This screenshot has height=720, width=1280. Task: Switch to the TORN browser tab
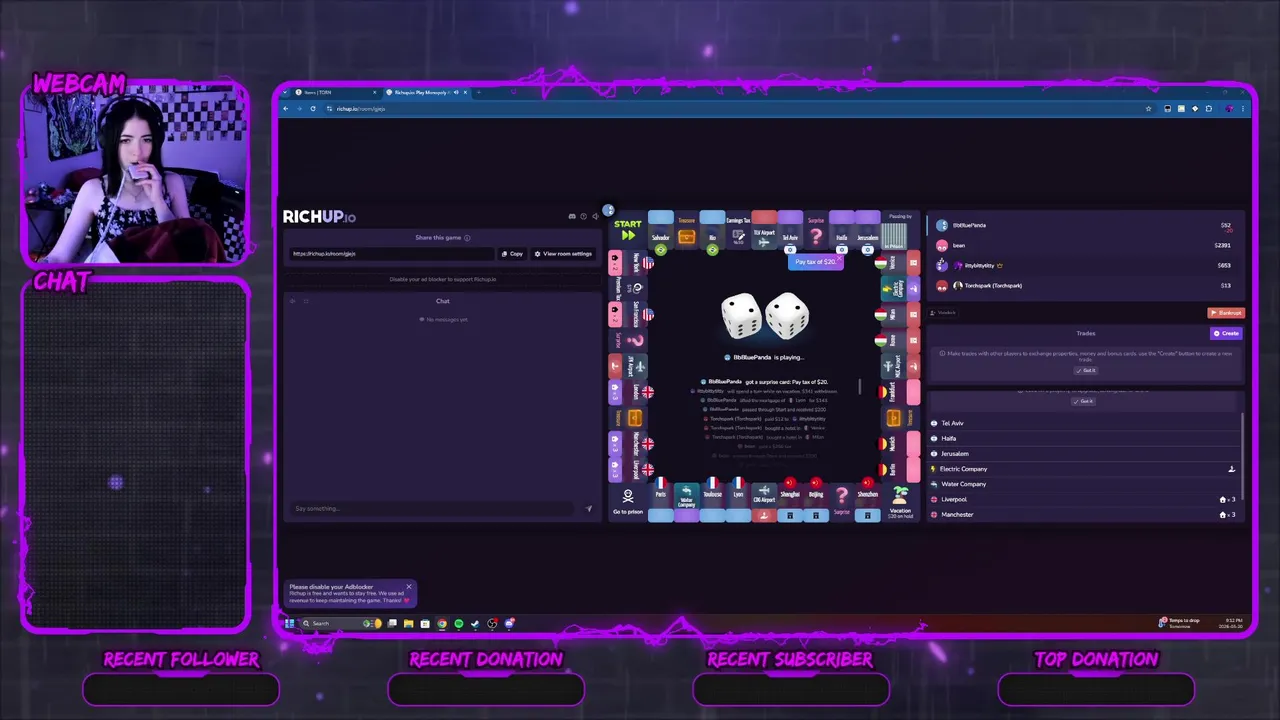[x=335, y=92]
